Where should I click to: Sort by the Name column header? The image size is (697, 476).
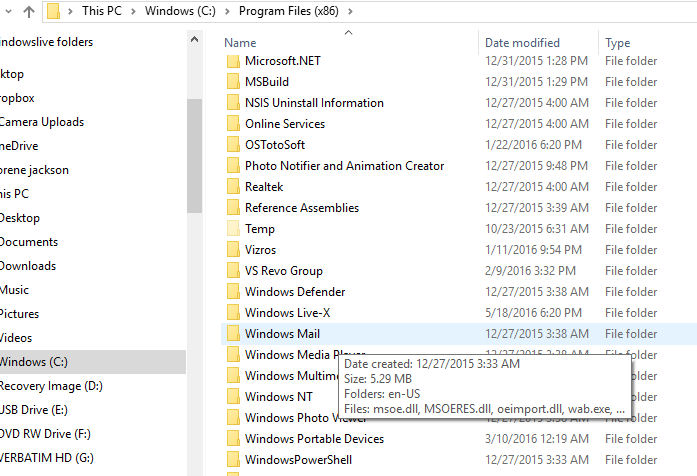click(240, 43)
